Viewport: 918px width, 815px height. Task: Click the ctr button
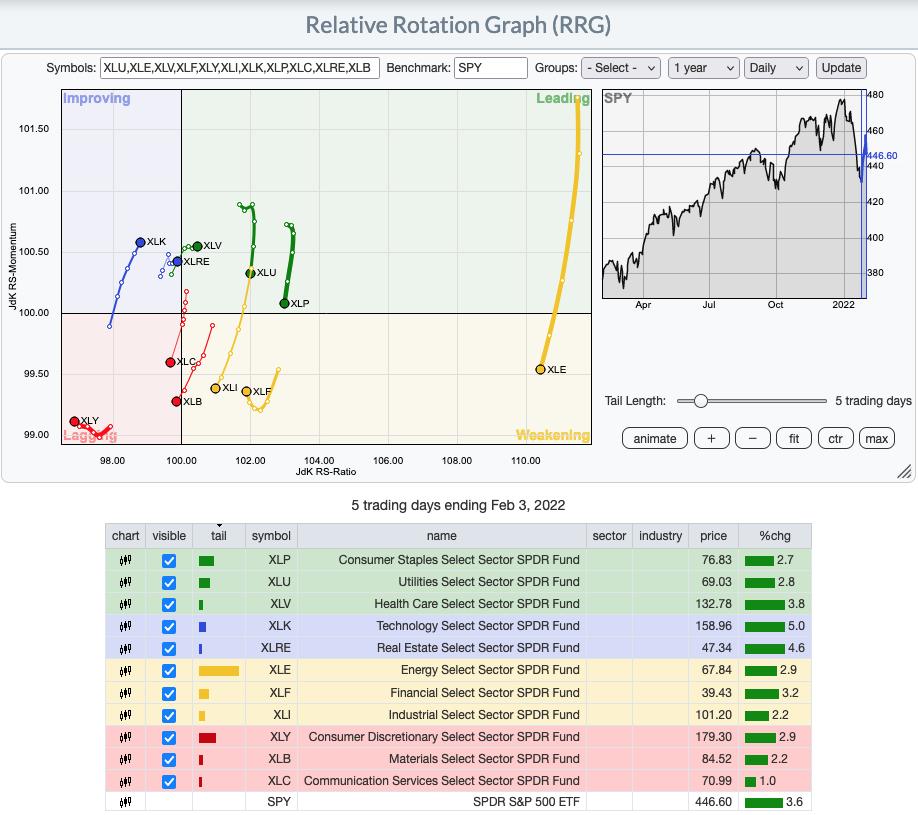tap(835, 439)
